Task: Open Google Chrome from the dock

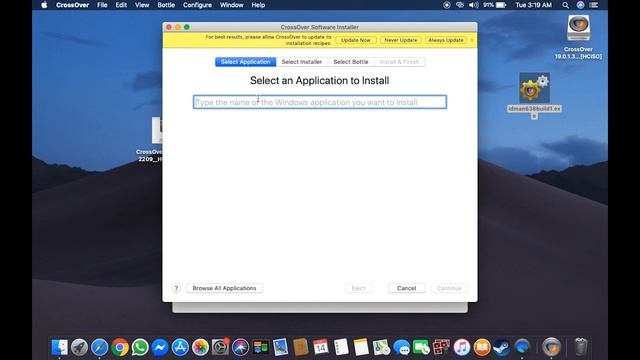Action: (x=120, y=347)
